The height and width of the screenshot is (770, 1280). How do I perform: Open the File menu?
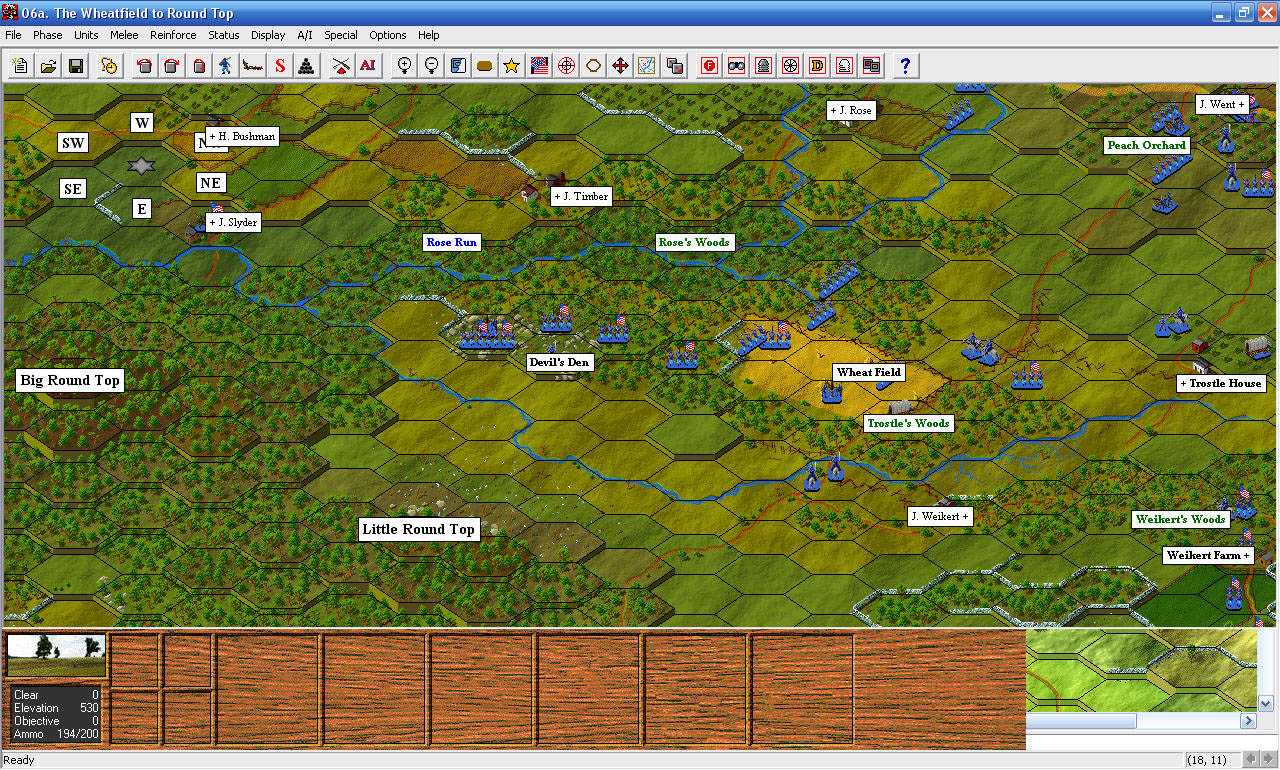[x=13, y=35]
